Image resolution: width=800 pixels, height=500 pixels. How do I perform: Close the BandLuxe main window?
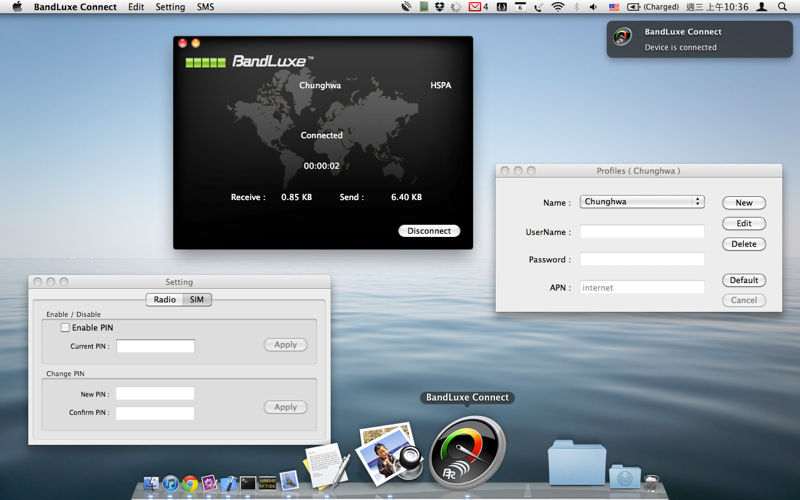coord(183,43)
